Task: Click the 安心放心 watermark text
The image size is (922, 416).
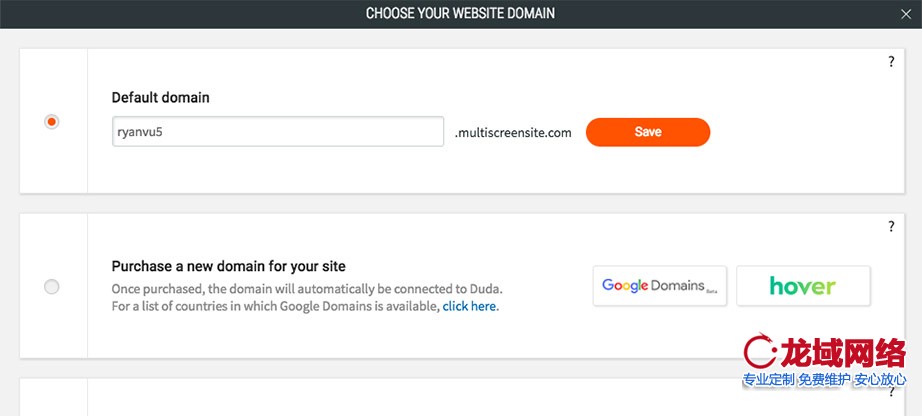Action: pyautogui.click(x=880, y=380)
